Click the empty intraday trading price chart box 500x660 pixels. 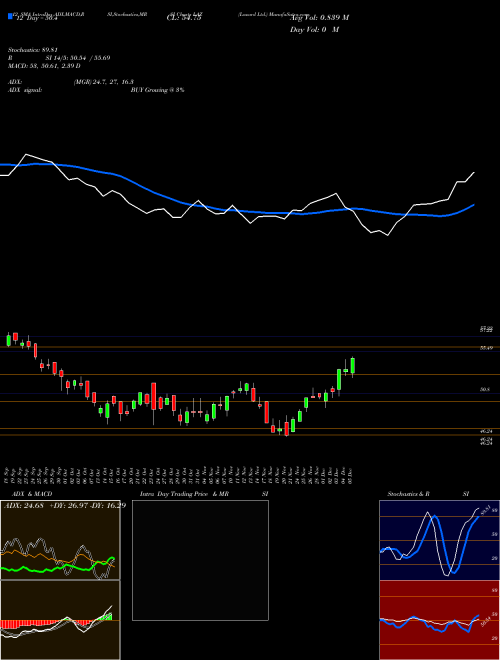[x=200, y=560]
